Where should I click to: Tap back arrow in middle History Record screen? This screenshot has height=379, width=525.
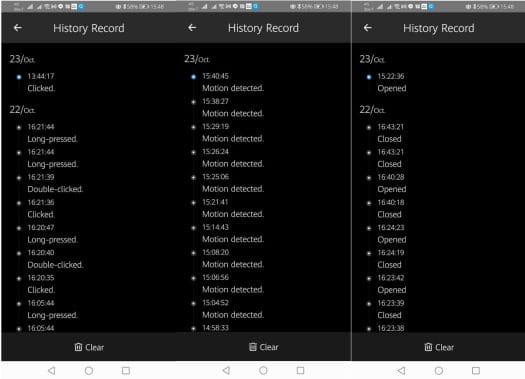[x=192, y=28]
